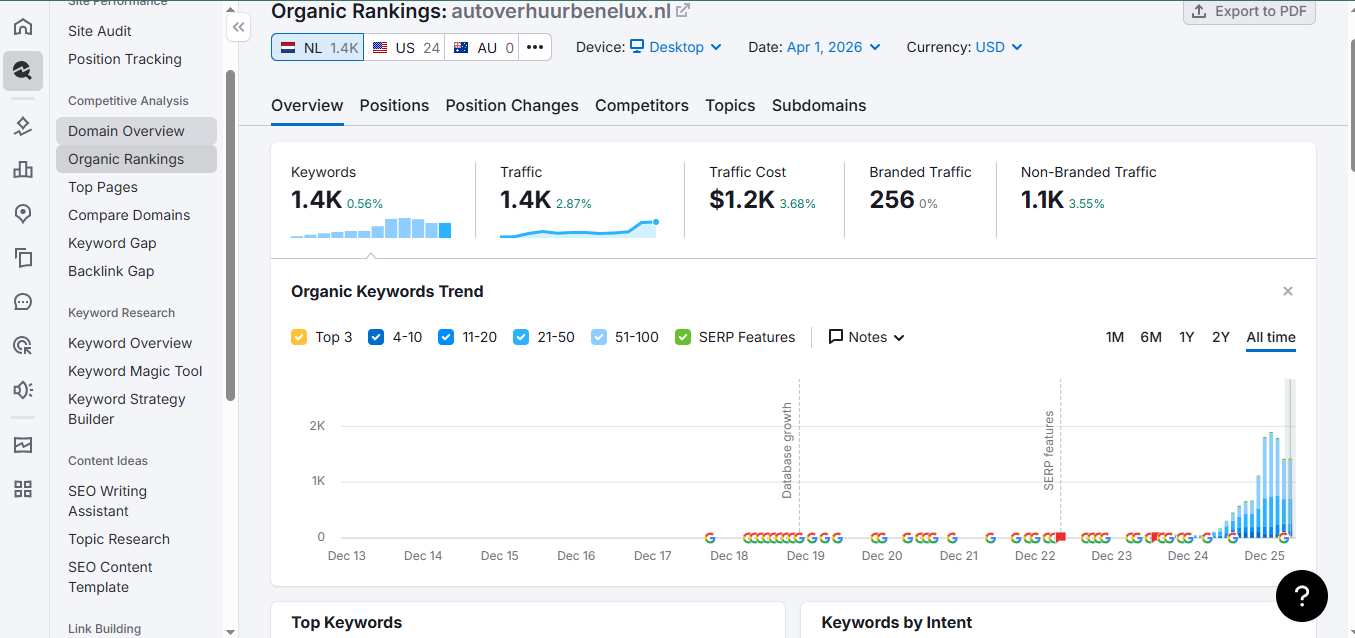Select the US database button

pos(405,47)
